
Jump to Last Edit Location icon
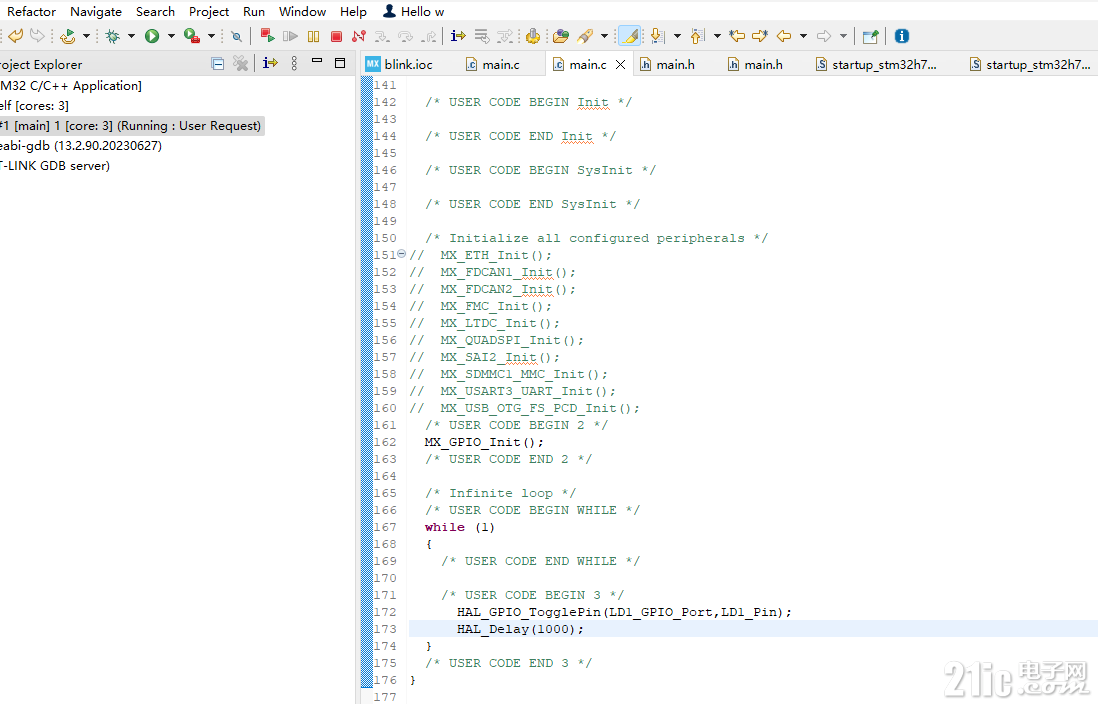737,36
